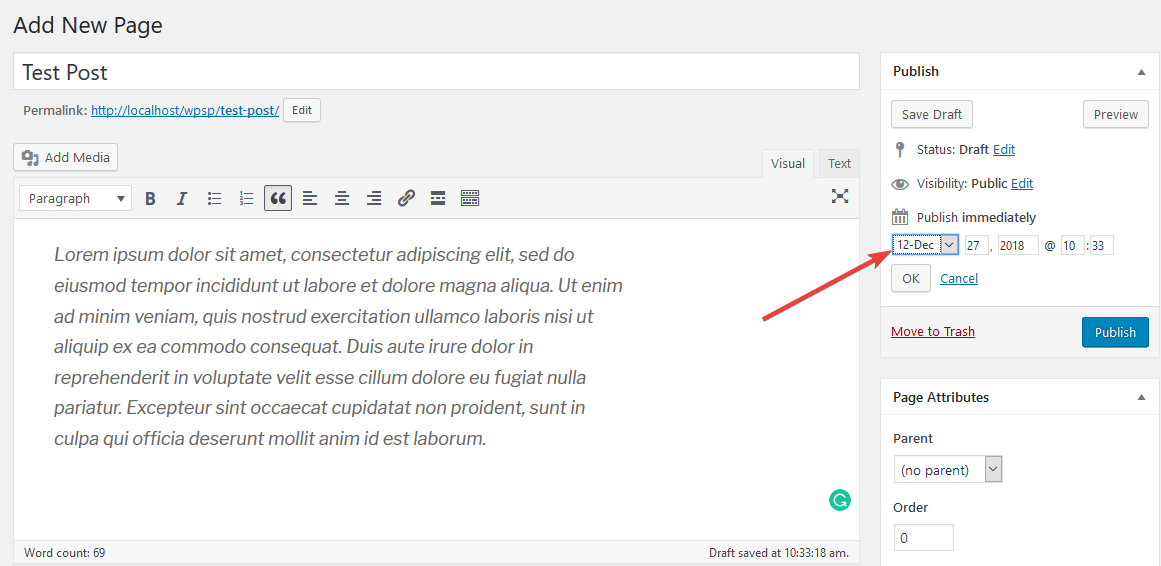
Task: Collapse the Publish panel
Action: point(1141,72)
